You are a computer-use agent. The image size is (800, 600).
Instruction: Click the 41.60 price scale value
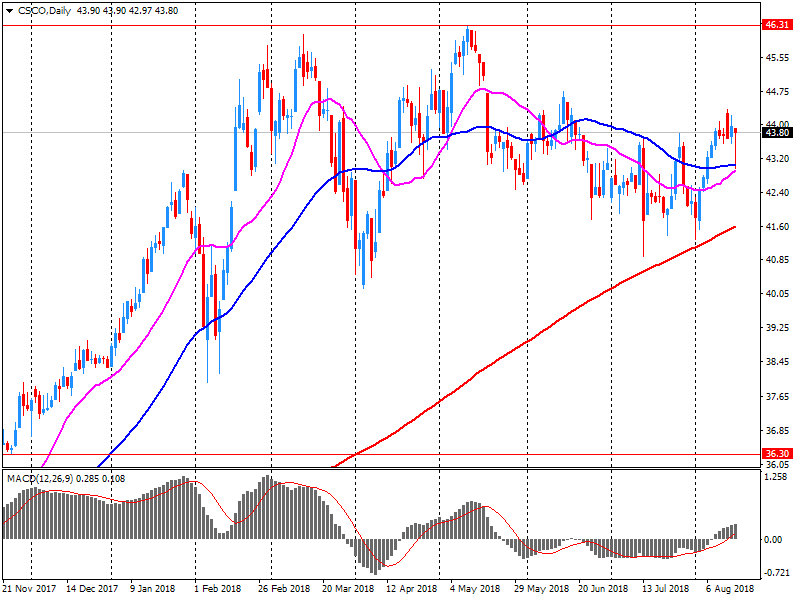point(777,227)
